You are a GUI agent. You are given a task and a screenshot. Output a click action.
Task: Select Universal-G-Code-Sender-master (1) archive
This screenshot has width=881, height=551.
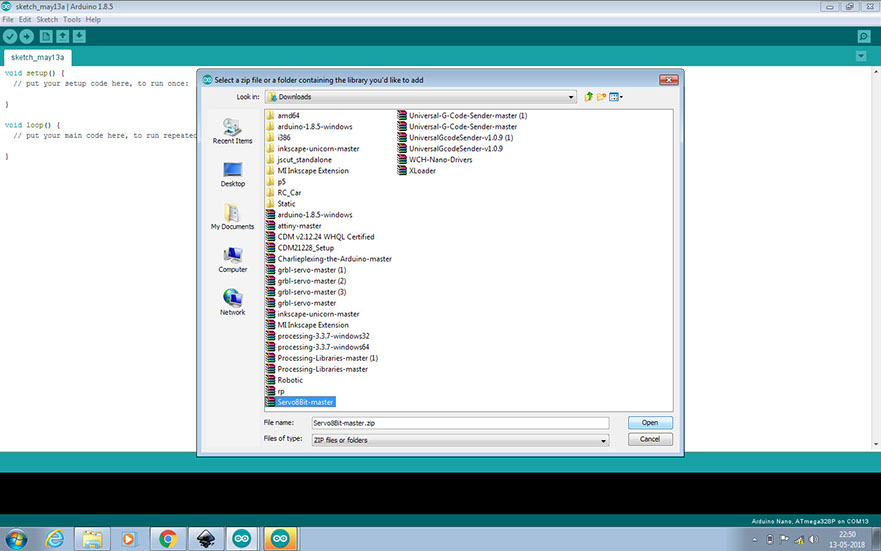pos(462,116)
